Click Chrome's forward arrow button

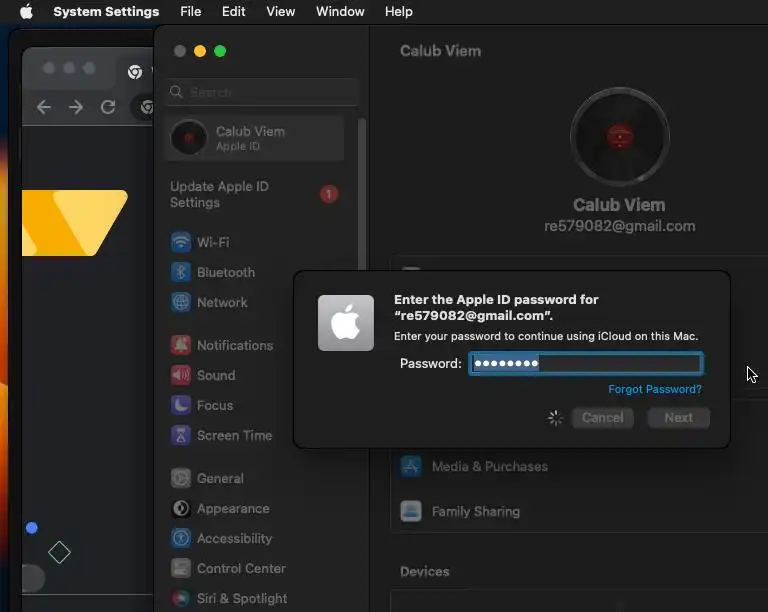(x=76, y=107)
